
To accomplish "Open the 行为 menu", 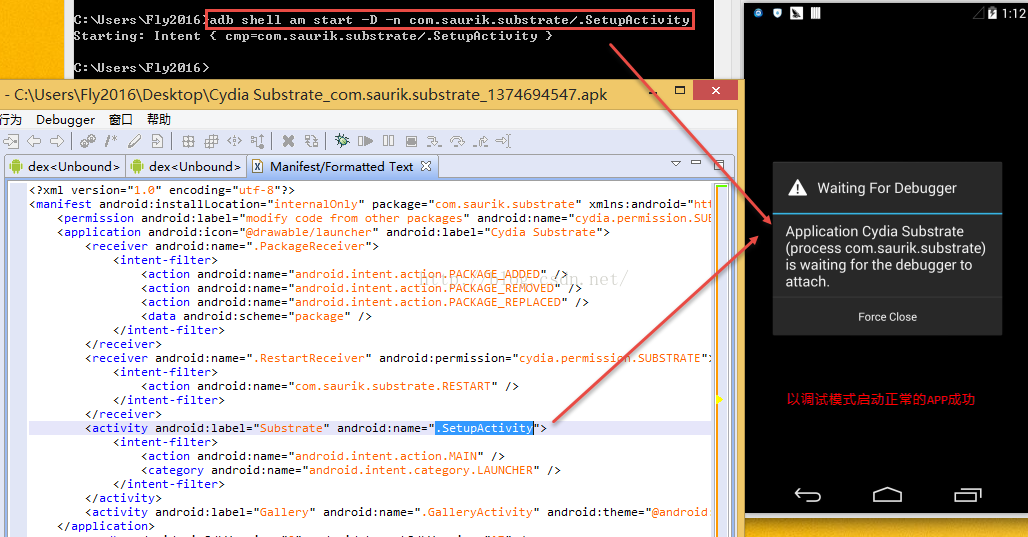I will pyautogui.click(x=10, y=119).
